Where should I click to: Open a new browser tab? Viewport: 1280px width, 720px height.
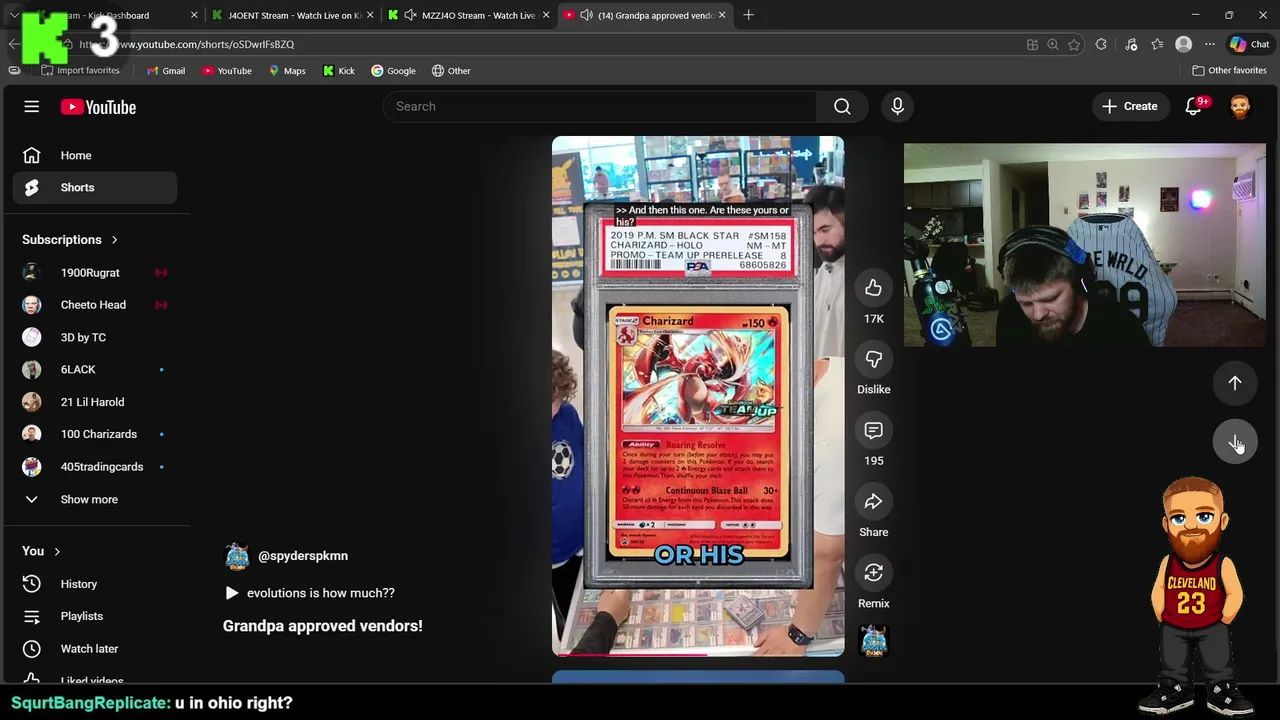point(748,15)
